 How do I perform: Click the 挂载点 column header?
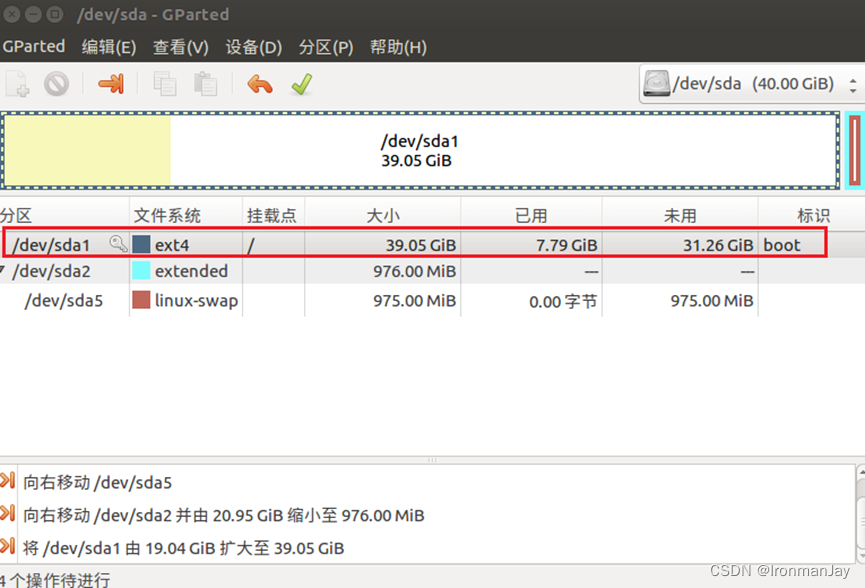(x=273, y=215)
